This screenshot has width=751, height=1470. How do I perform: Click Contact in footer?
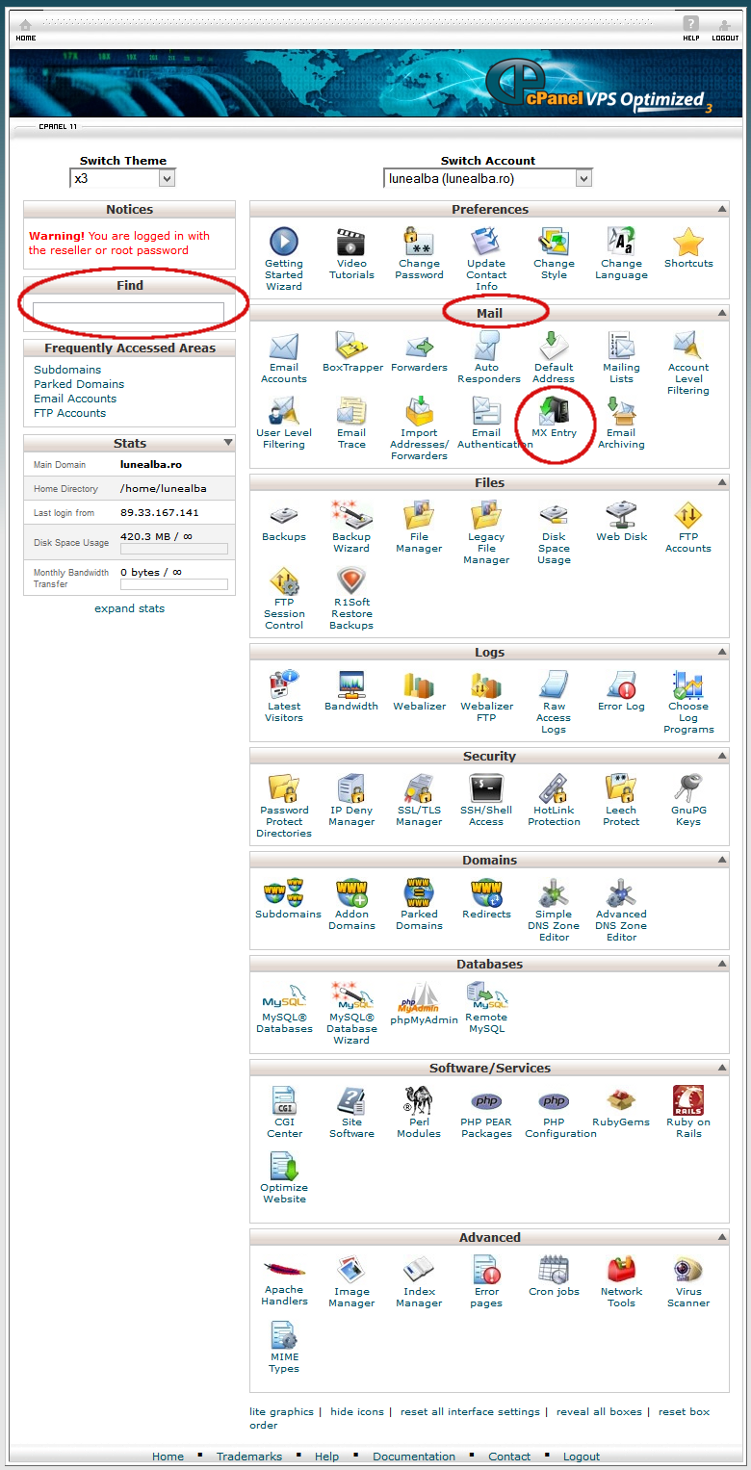[x=509, y=1457]
